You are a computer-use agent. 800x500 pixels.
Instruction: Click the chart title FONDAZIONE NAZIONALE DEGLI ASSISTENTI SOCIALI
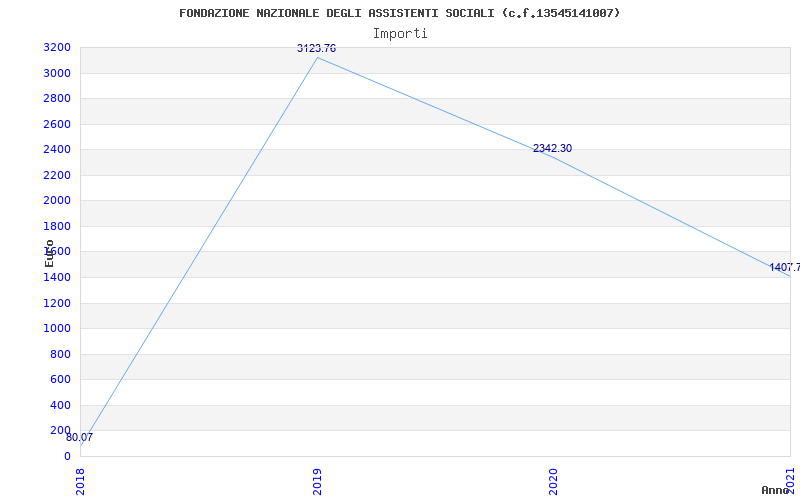pyautogui.click(x=399, y=13)
